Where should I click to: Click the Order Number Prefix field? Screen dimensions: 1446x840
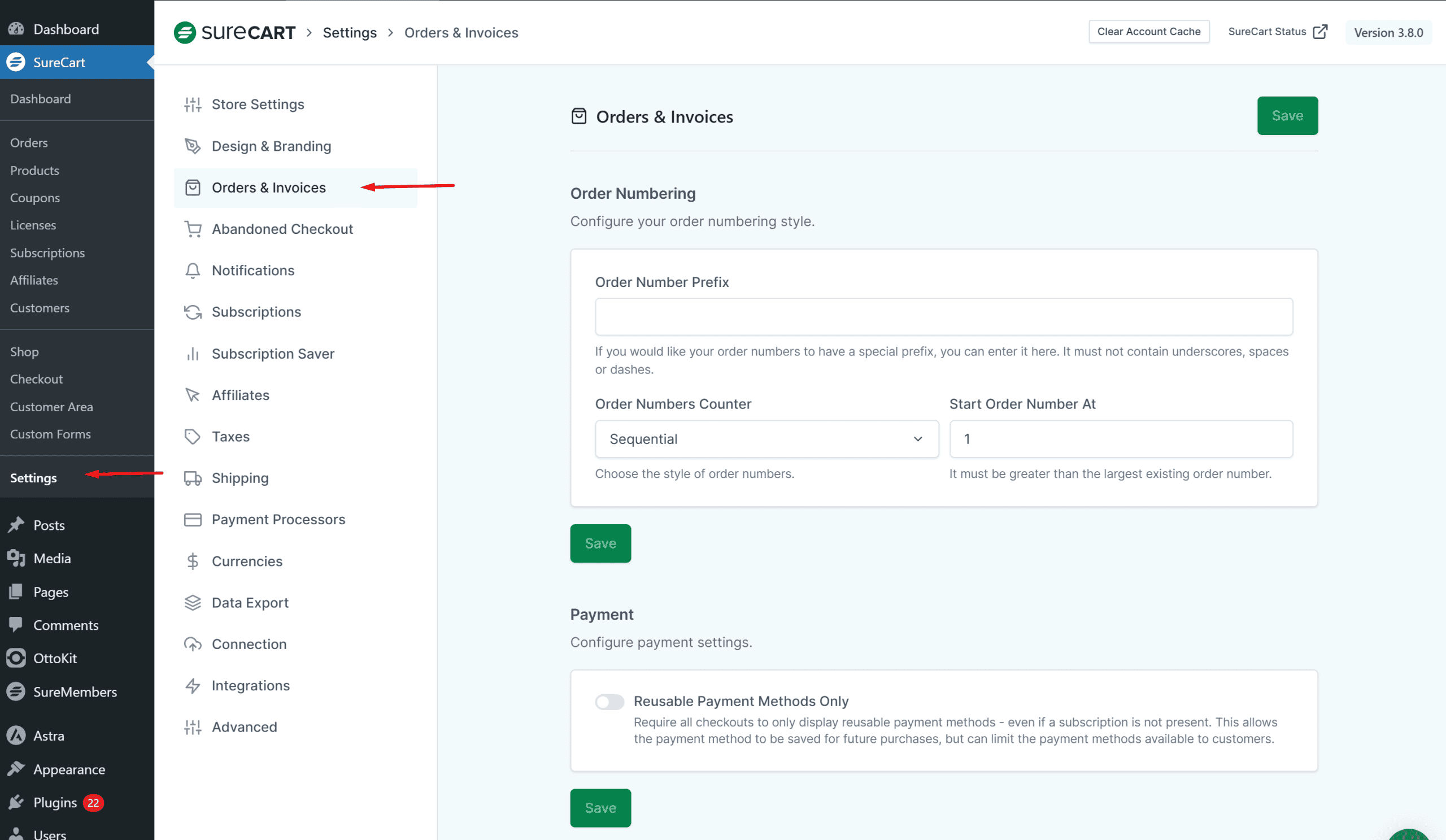click(x=943, y=317)
